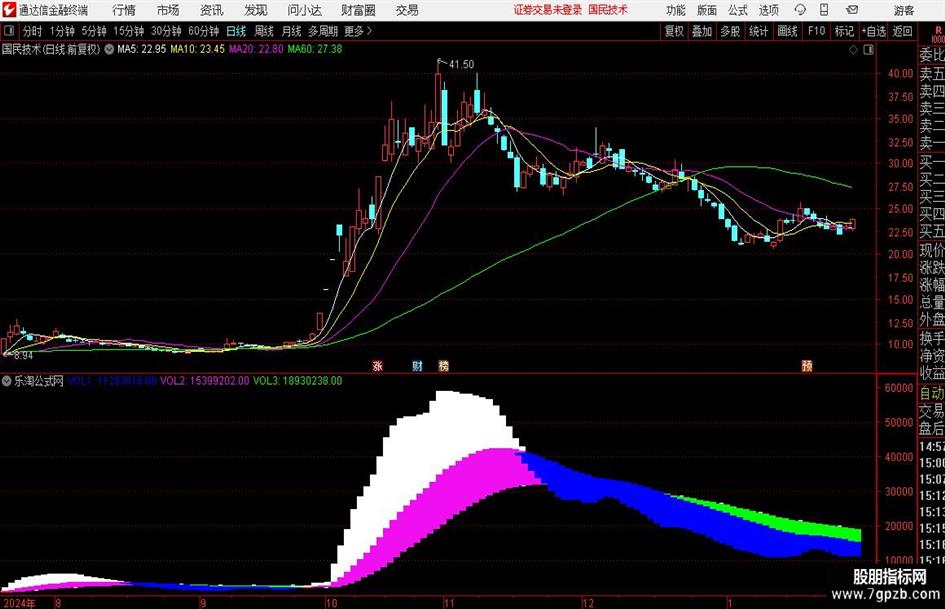Open the 财富圈 menu
945x609 pixels.
point(358,10)
